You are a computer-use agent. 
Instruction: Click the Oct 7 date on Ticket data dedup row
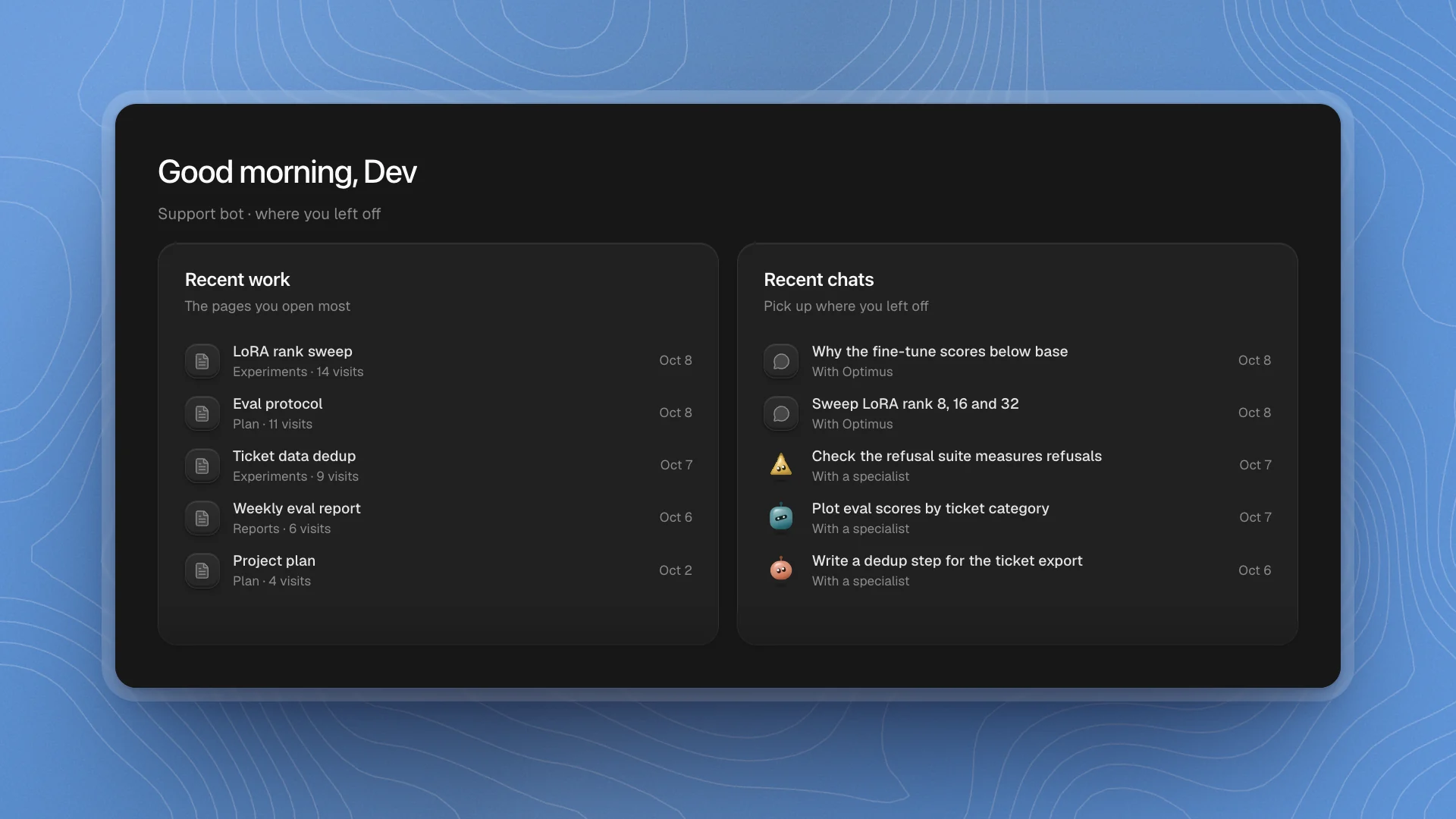point(676,465)
